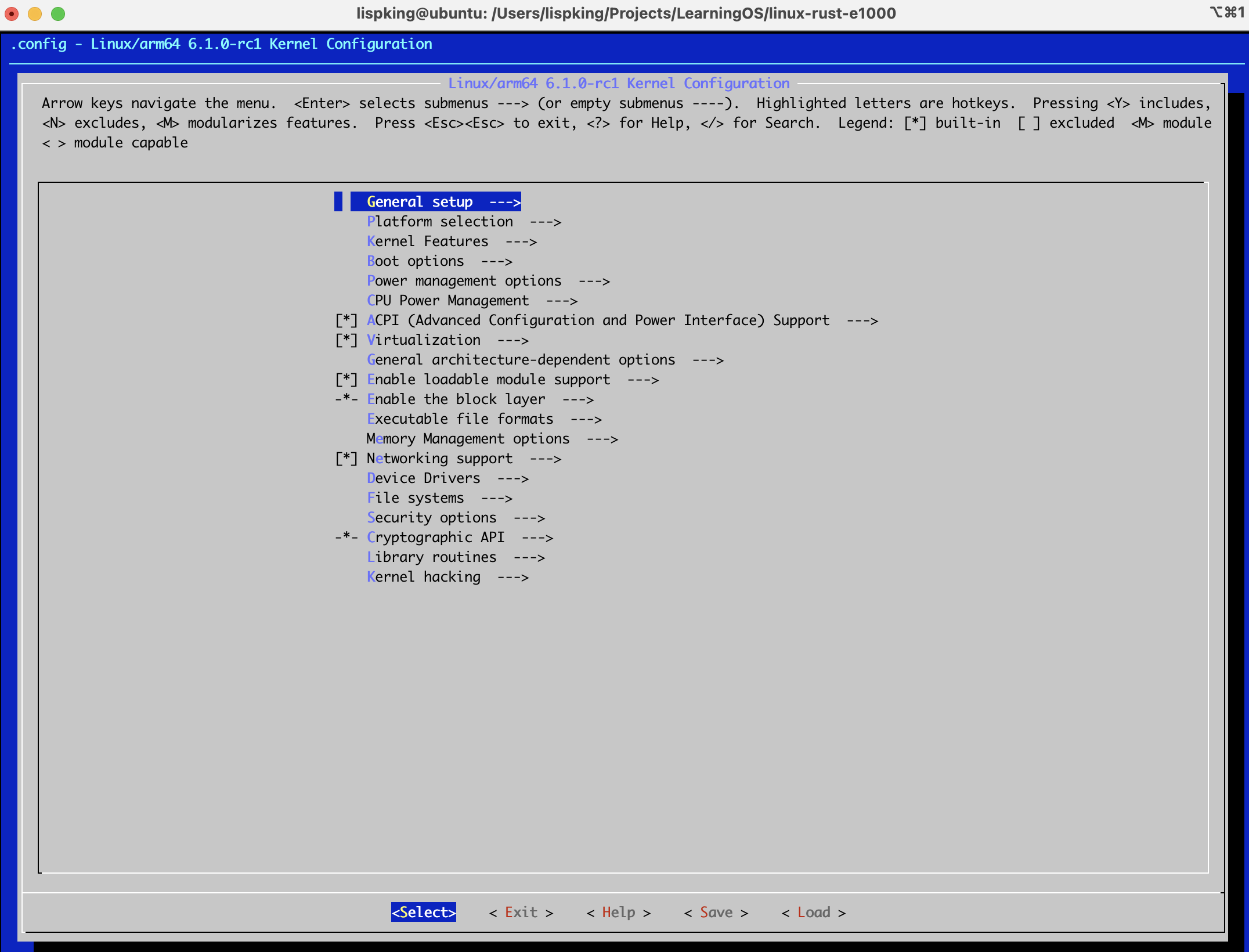Viewport: 1249px width, 952px height.
Task: Toggle ACPI Support built-in checkbox
Action: (x=346, y=320)
